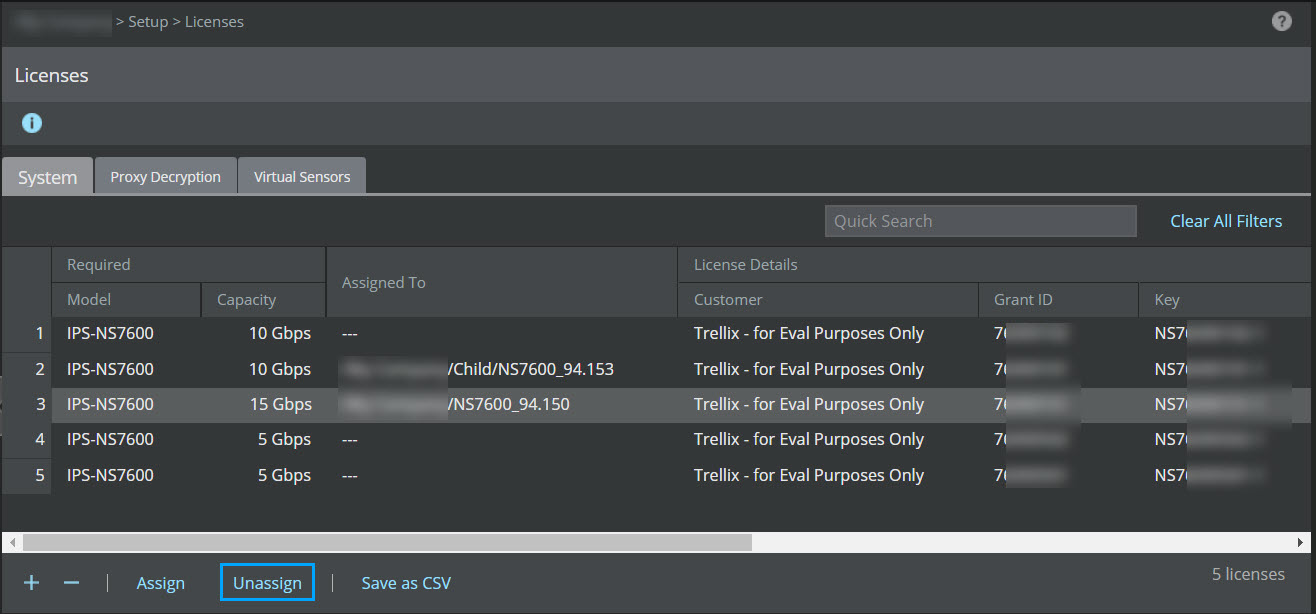
Task: Click the Unassign button
Action: click(267, 583)
